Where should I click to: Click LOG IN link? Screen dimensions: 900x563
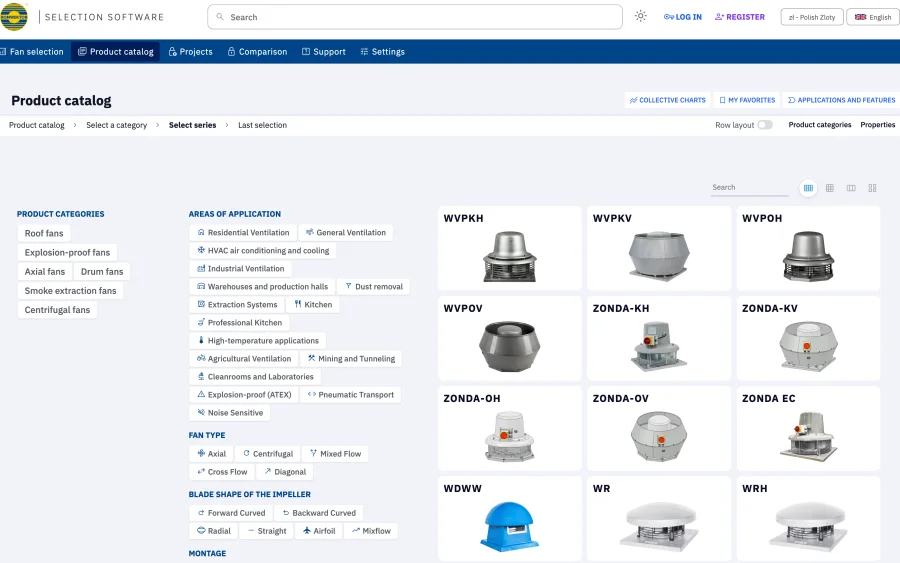click(x=682, y=17)
